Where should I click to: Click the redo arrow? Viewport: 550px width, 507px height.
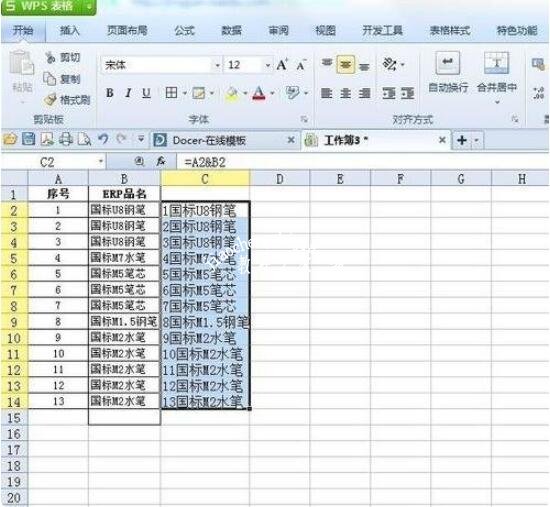(x=121, y=139)
